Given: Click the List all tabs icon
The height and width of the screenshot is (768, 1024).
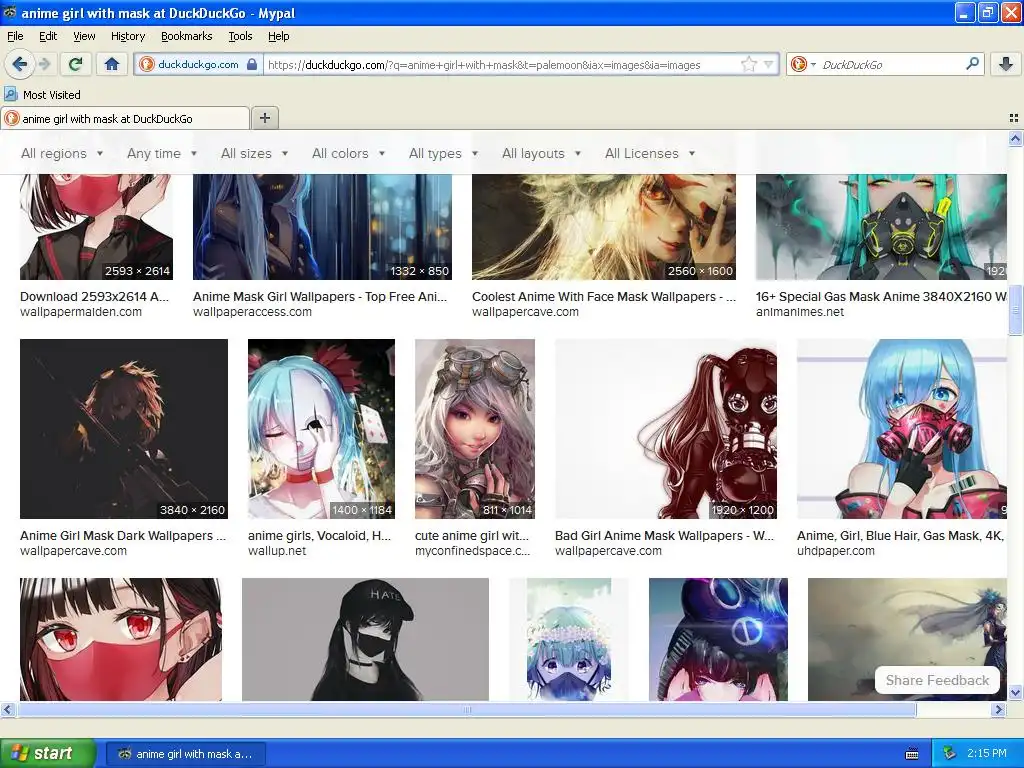Looking at the screenshot, I should pyautogui.click(x=1014, y=118).
